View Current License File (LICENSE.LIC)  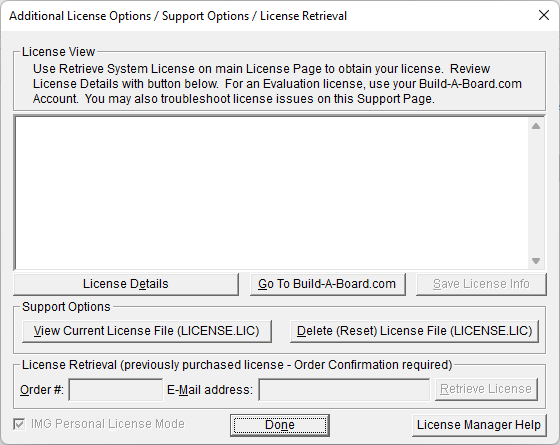click(146, 331)
